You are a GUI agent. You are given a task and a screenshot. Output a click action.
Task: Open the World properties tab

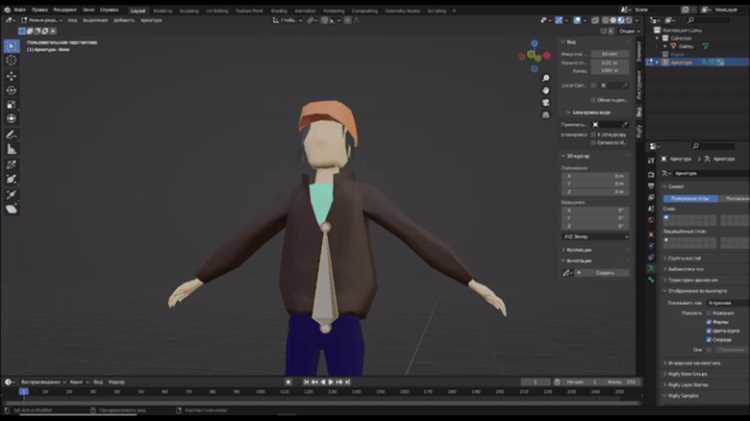click(x=651, y=221)
